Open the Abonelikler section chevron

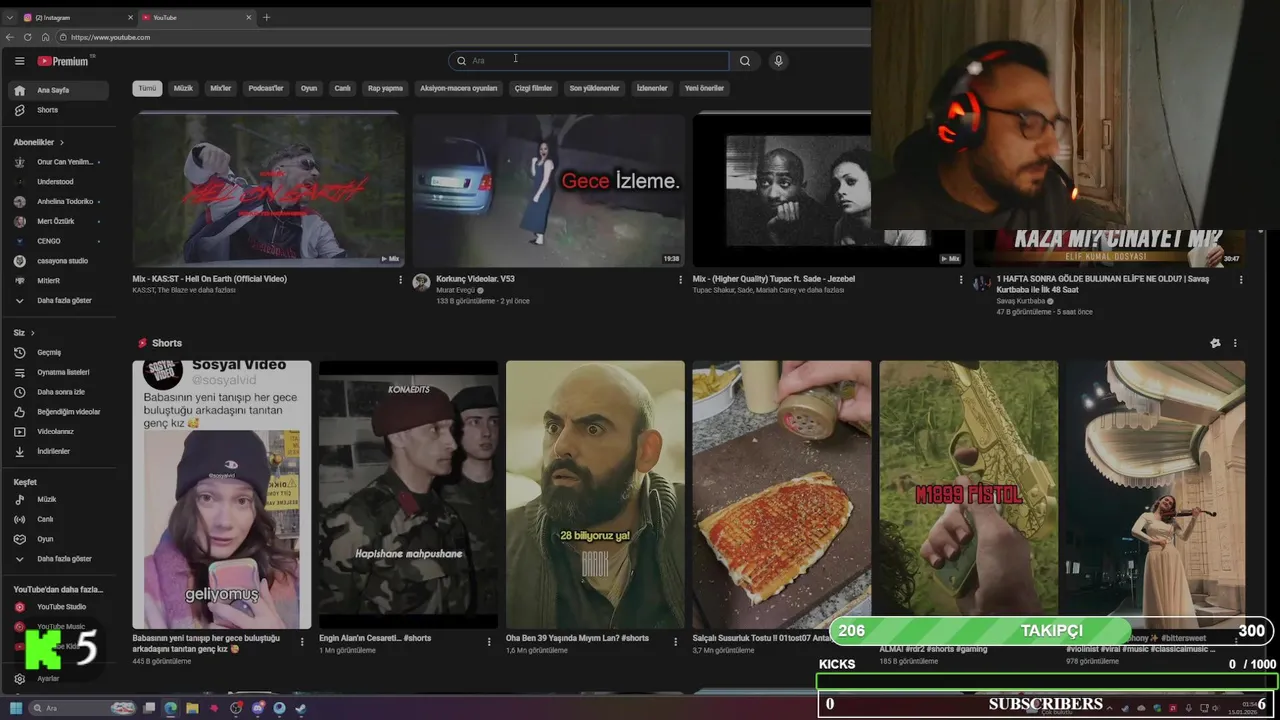coord(61,143)
